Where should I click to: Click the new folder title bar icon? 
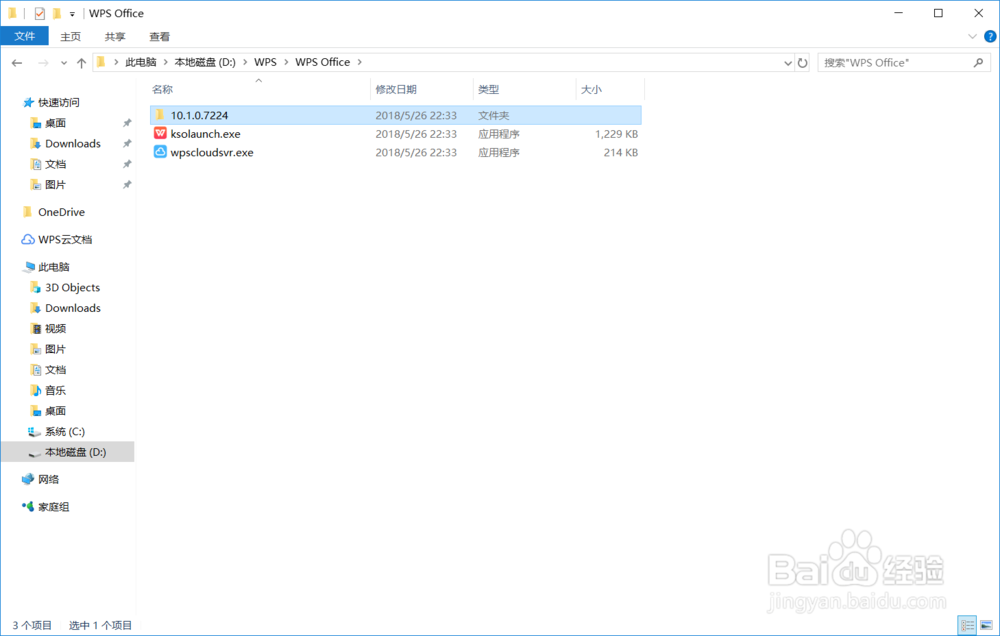coord(57,13)
